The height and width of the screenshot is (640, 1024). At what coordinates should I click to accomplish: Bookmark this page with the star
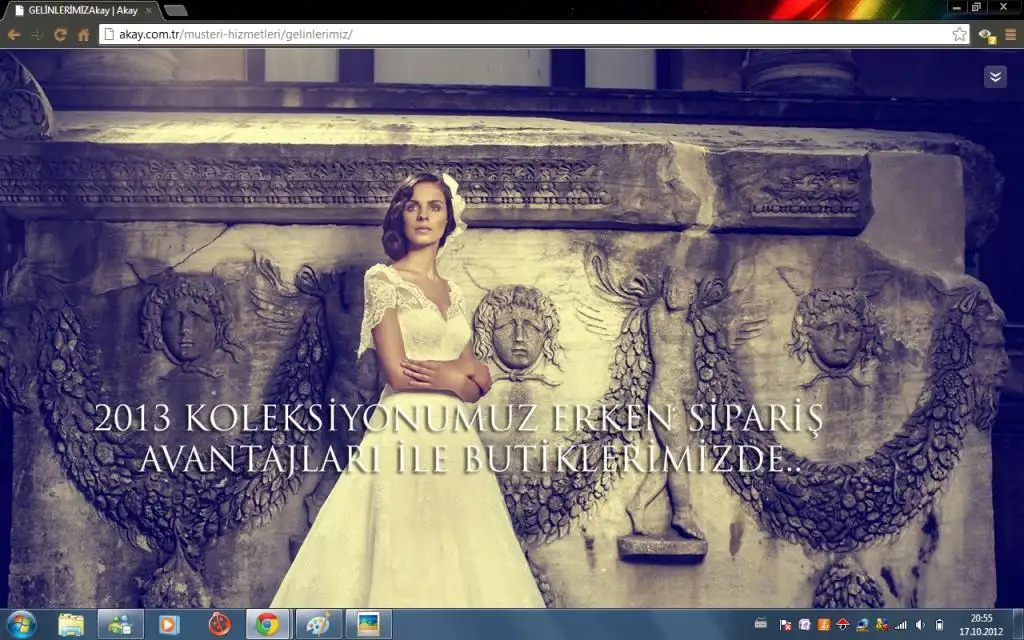959,35
